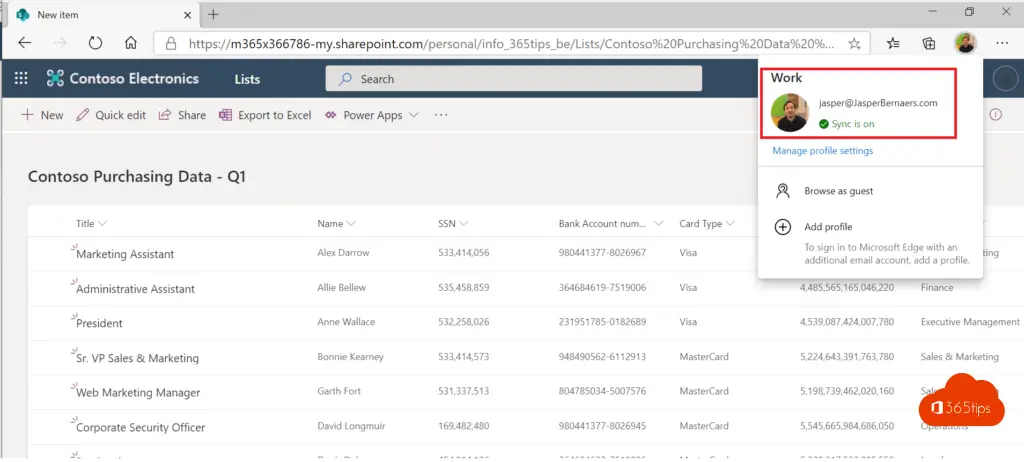
Task: Click the Lists header link
Action: pyautogui.click(x=247, y=79)
